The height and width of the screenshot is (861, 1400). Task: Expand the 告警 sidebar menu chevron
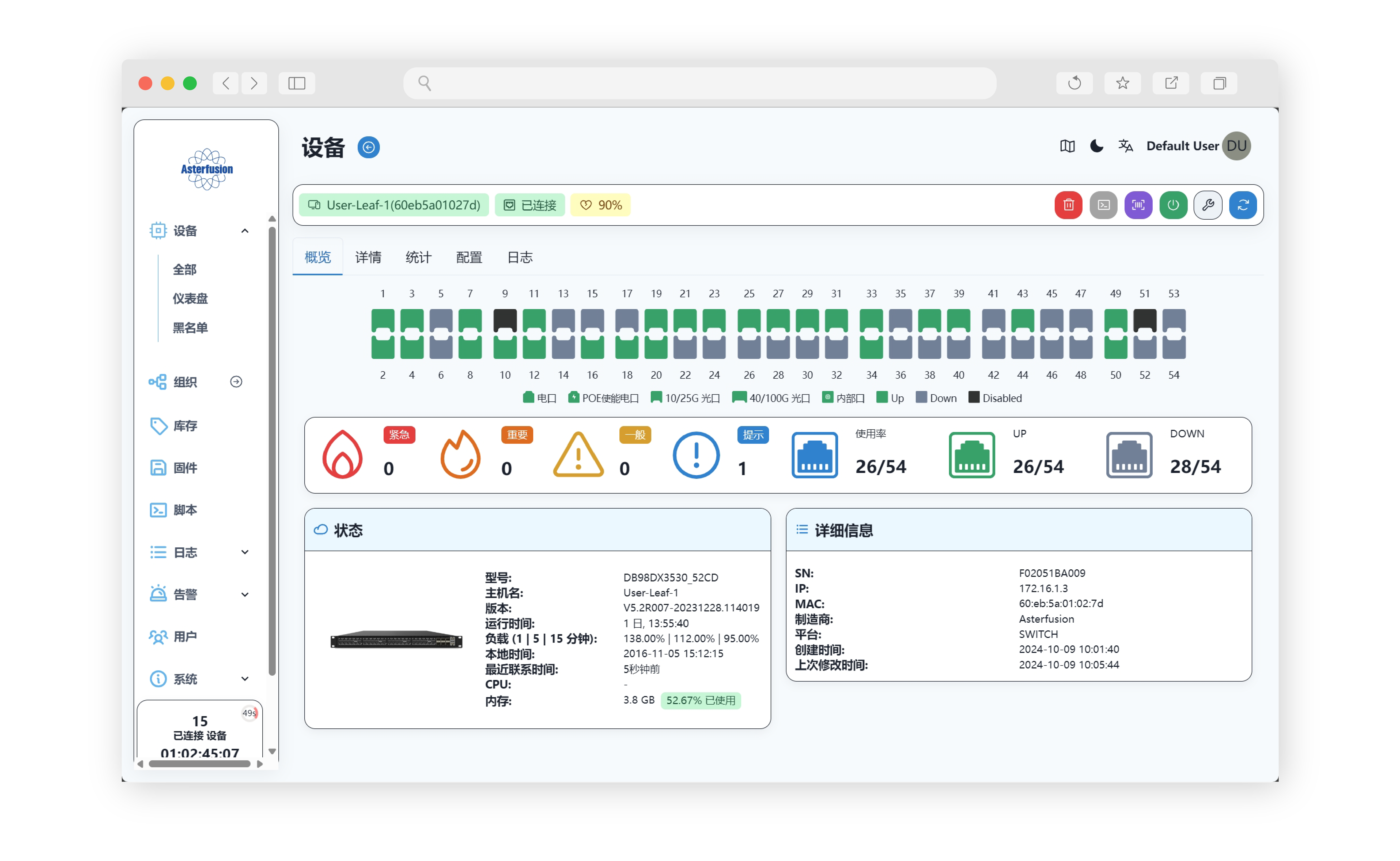(245, 595)
